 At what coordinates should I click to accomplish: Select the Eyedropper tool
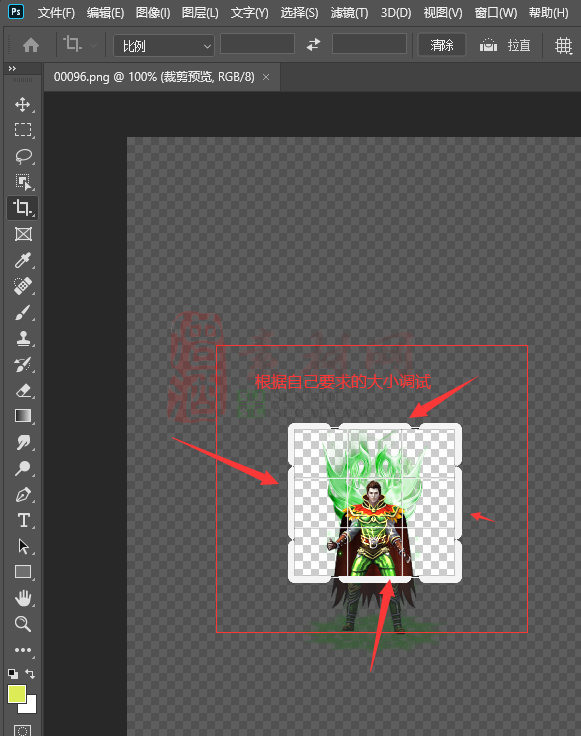tap(23, 260)
